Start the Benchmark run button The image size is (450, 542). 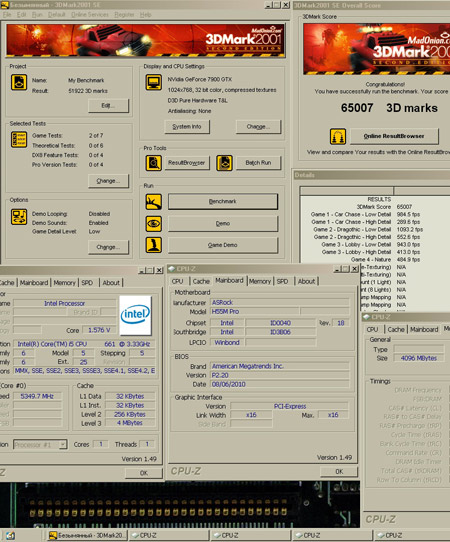[x=223, y=202]
